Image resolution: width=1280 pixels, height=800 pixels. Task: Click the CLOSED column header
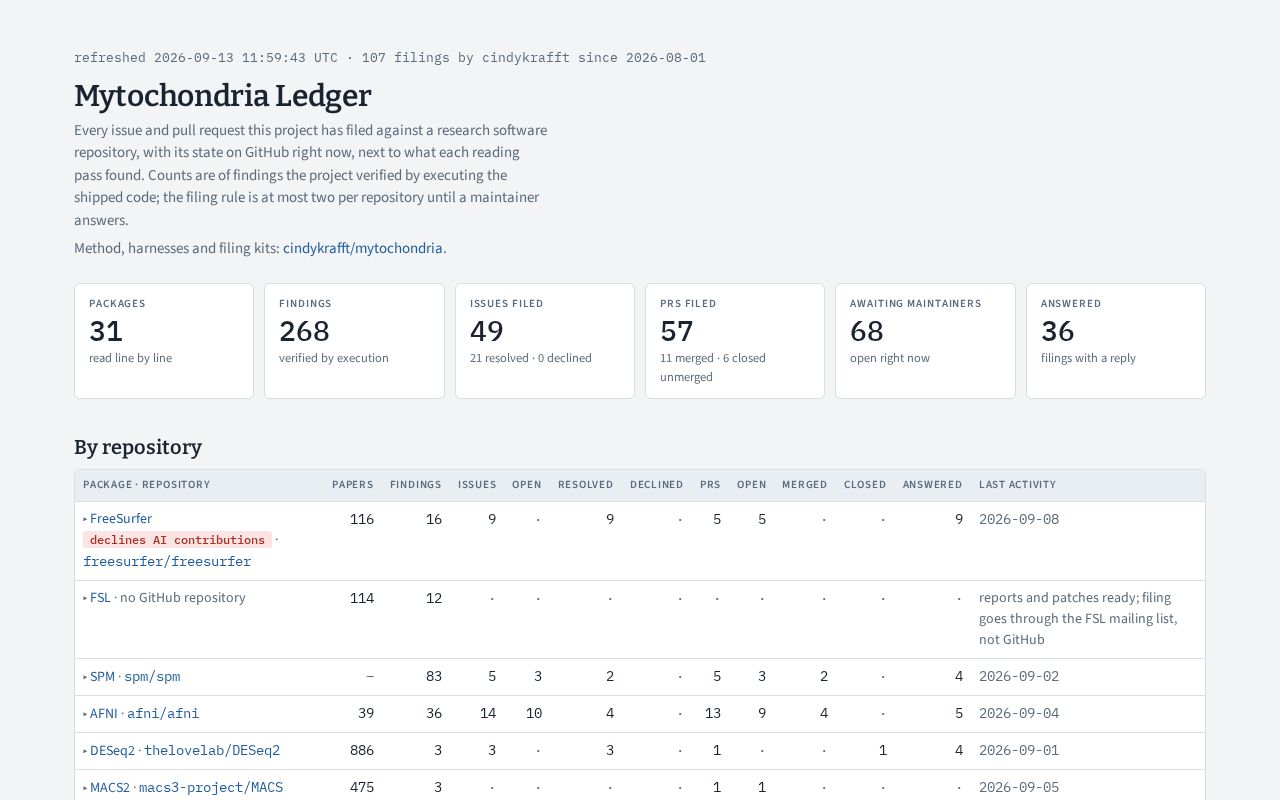(x=865, y=485)
